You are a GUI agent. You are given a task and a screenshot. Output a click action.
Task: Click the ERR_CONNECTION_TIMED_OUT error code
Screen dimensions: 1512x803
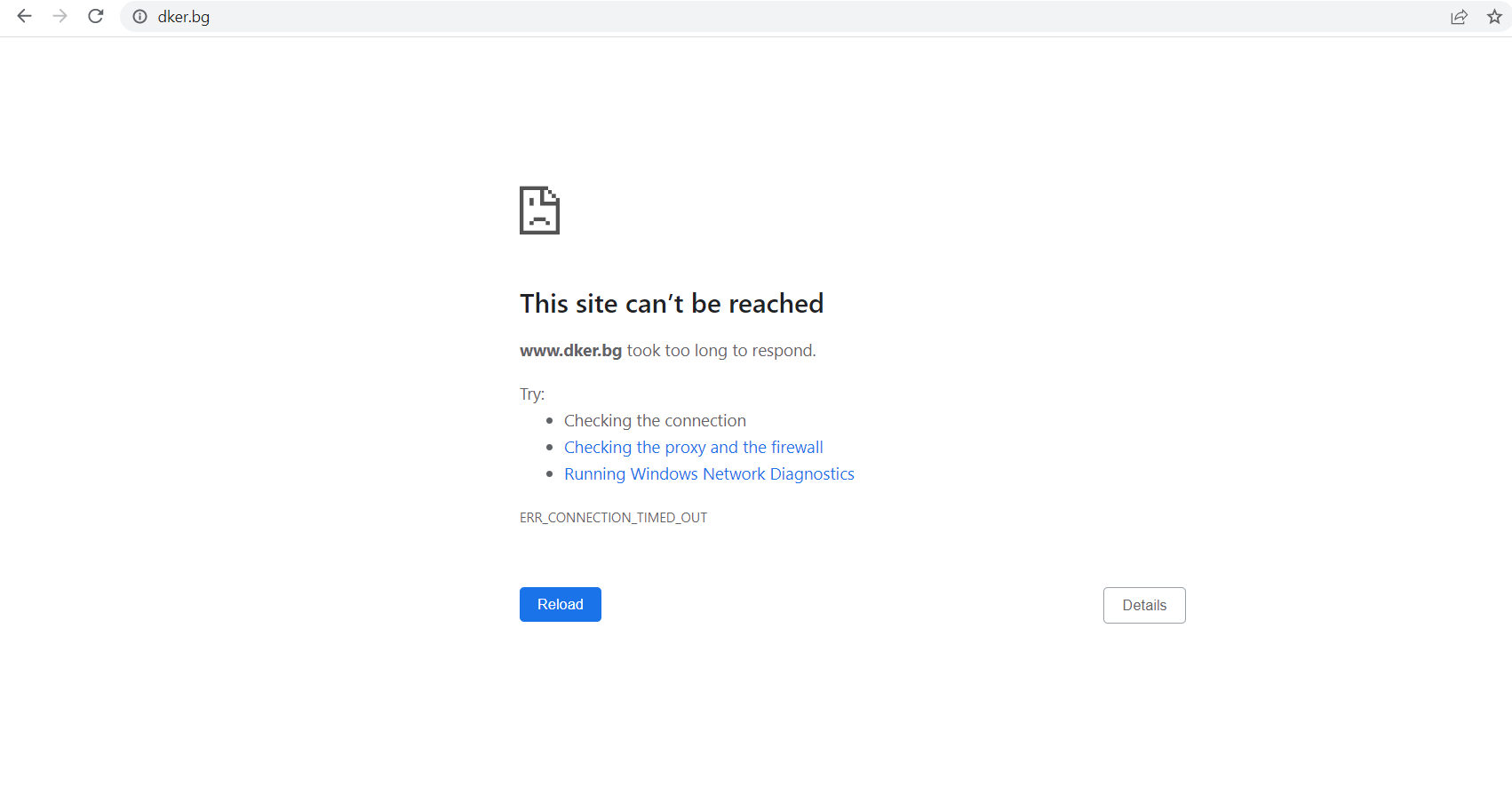click(613, 518)
